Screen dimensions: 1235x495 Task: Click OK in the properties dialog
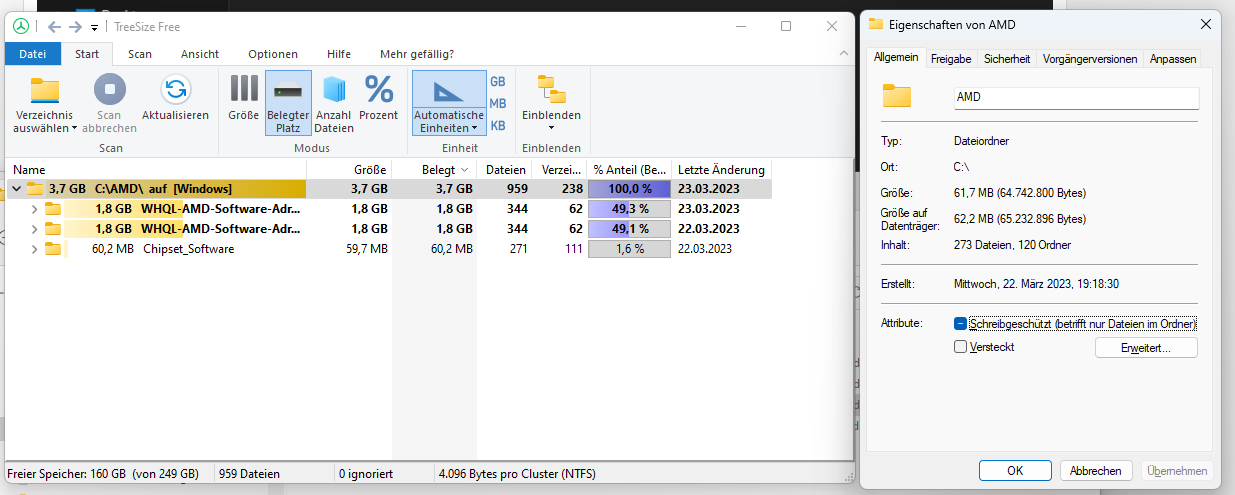(x=1015, y=470)
